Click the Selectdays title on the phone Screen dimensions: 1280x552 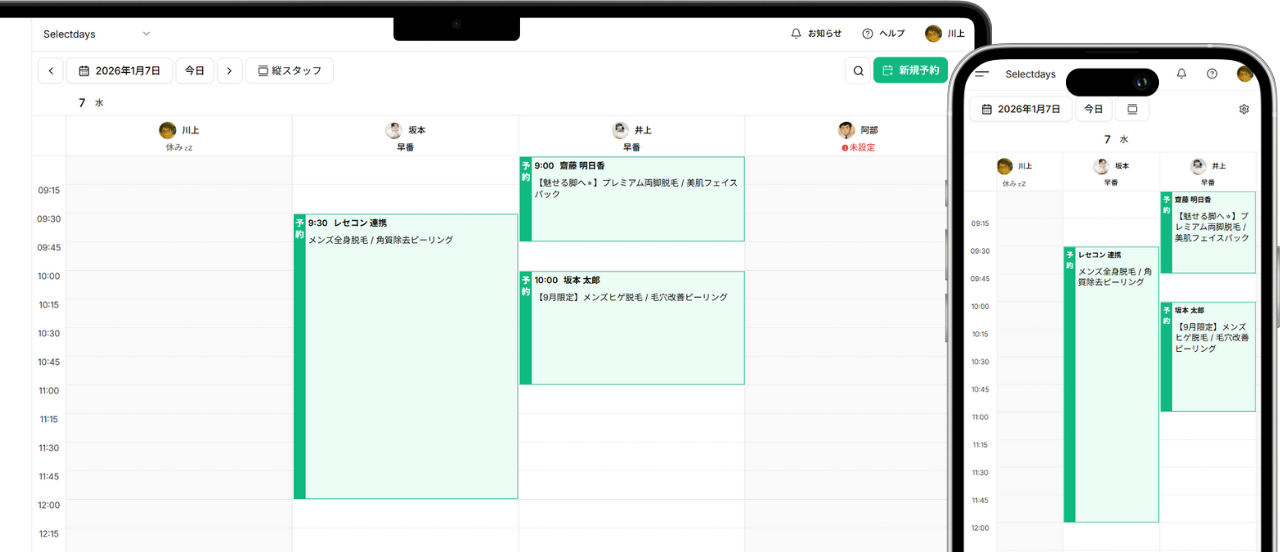pyautogui.click(x=1030, y=74)
